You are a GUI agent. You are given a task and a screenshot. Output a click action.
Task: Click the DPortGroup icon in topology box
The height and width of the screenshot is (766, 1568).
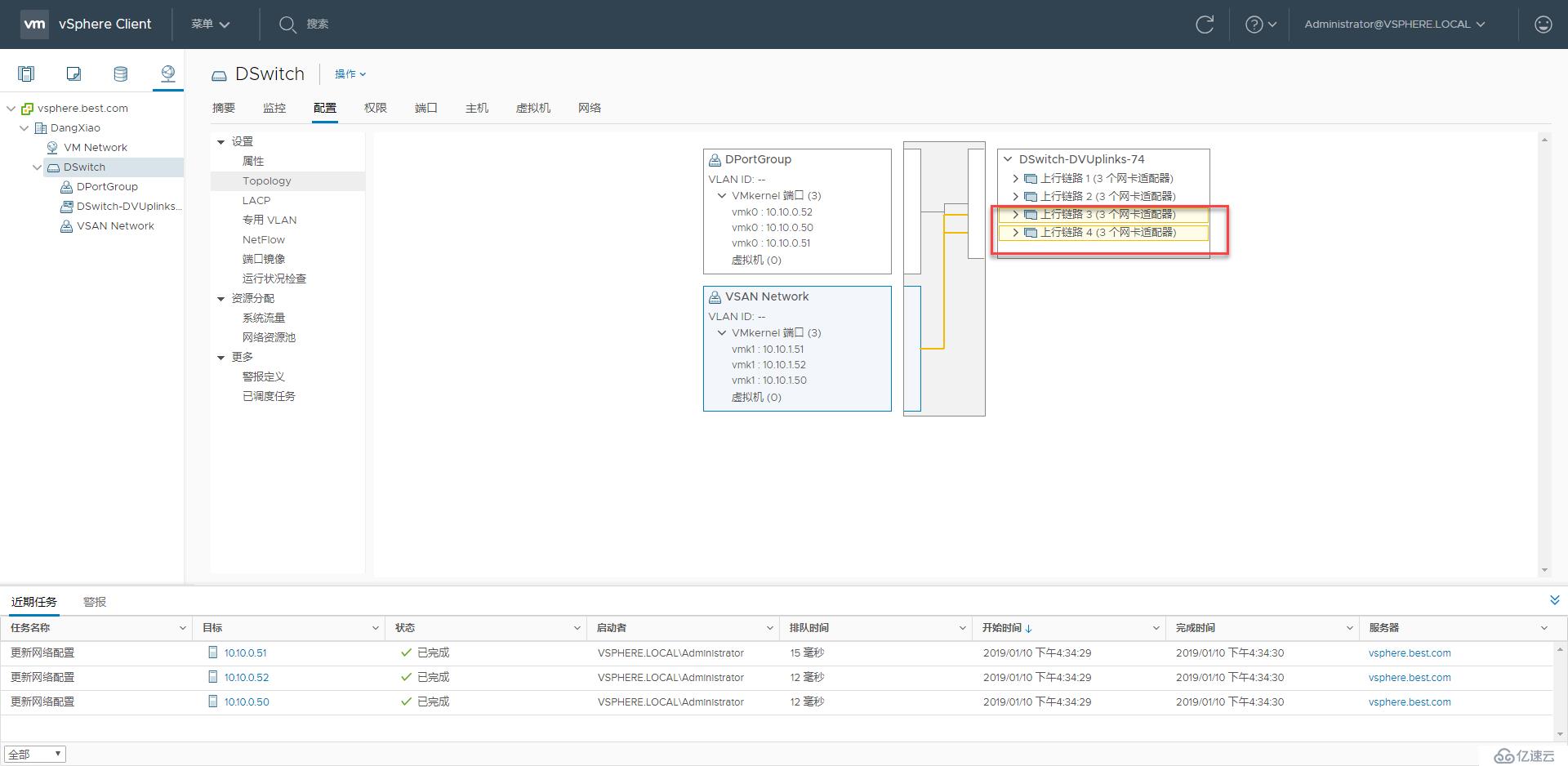(715, 159)
